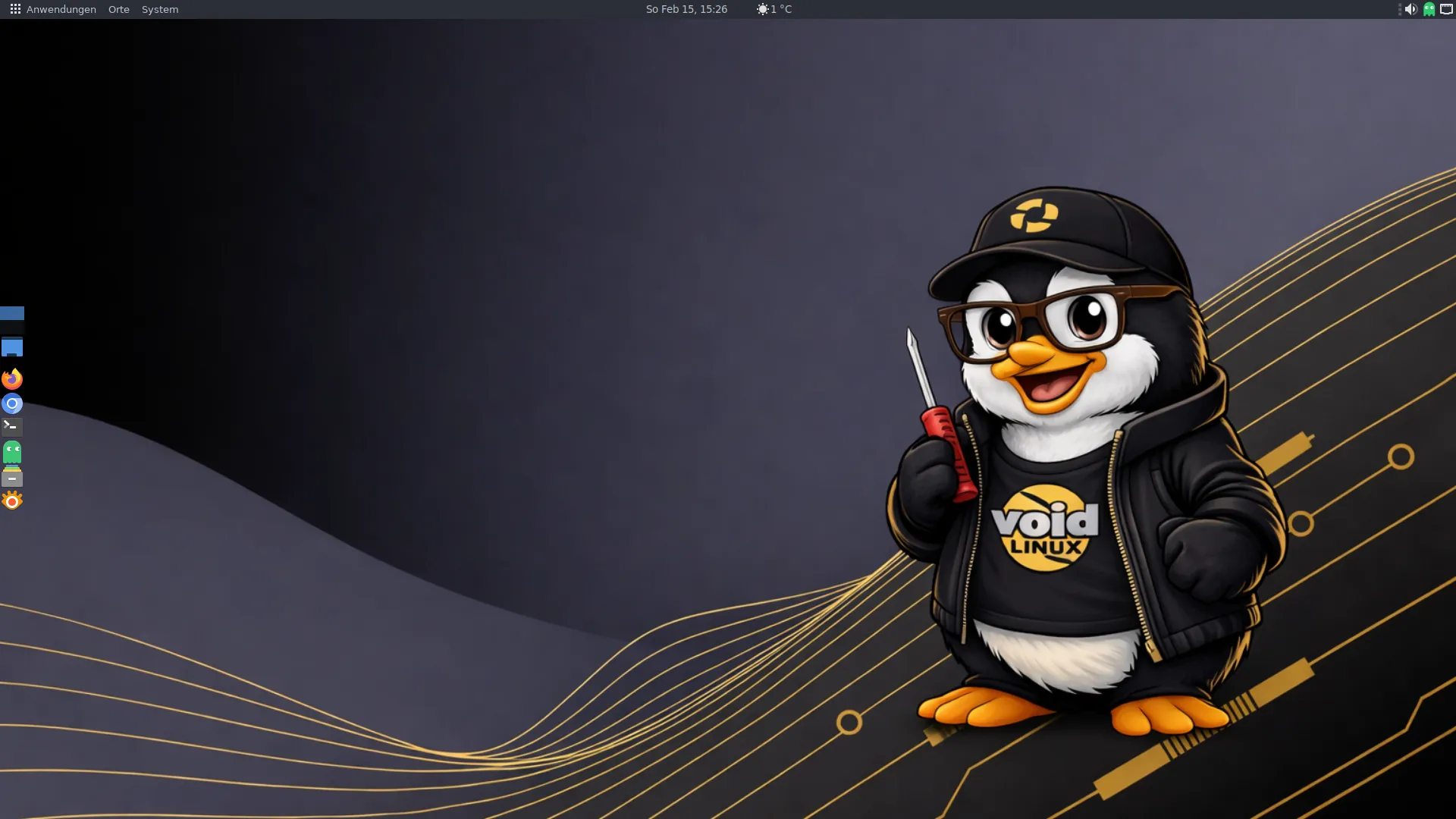
Task: Click the sun weather icon
Action: coord(762,9)
